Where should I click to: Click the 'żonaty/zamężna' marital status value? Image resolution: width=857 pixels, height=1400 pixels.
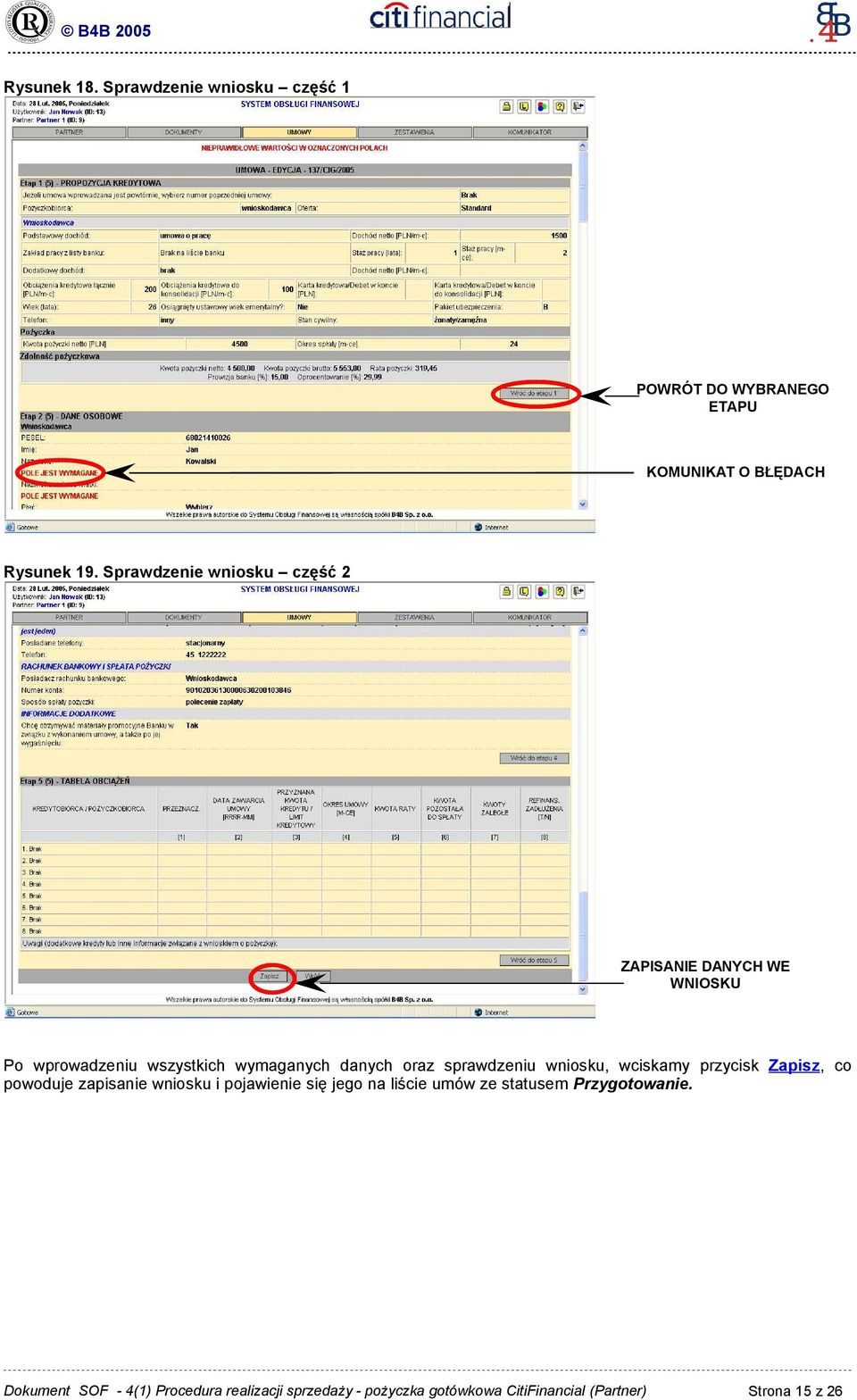[461, 320]
